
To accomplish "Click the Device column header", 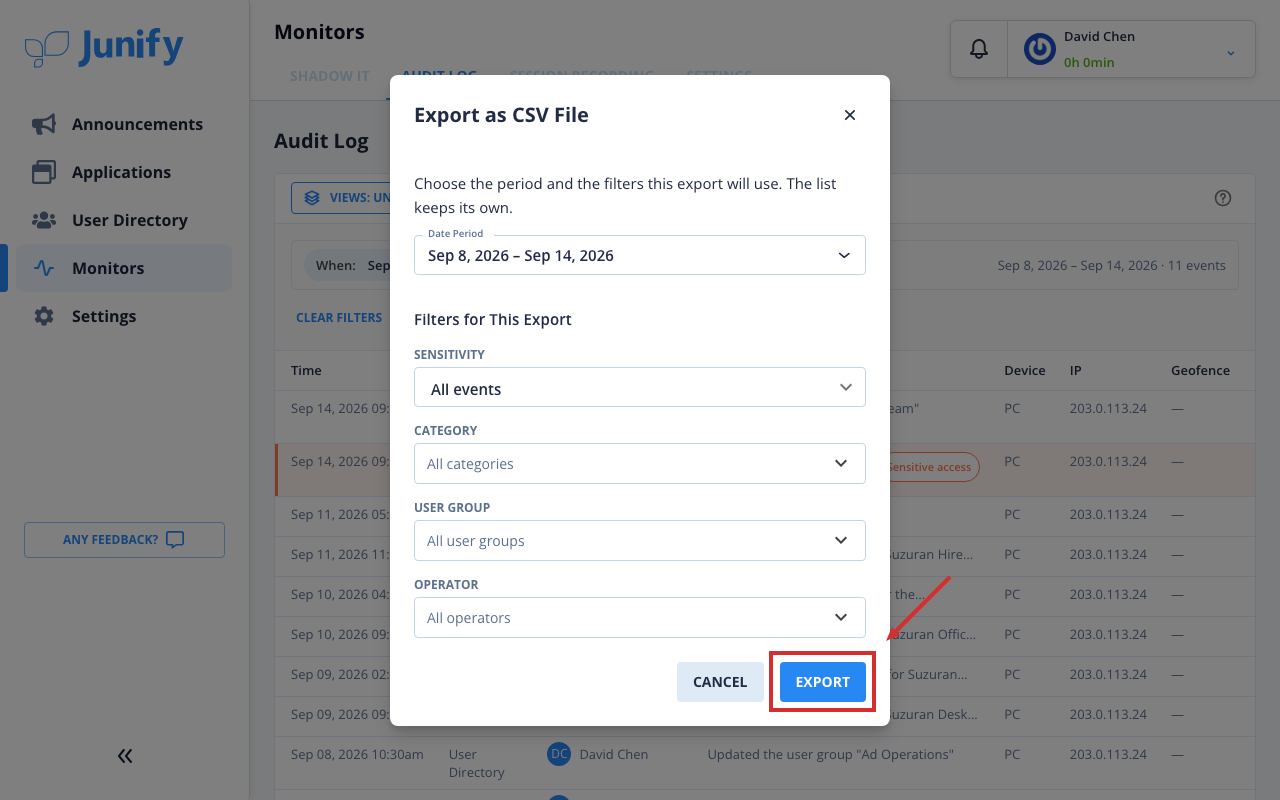I will [1025, 370].
